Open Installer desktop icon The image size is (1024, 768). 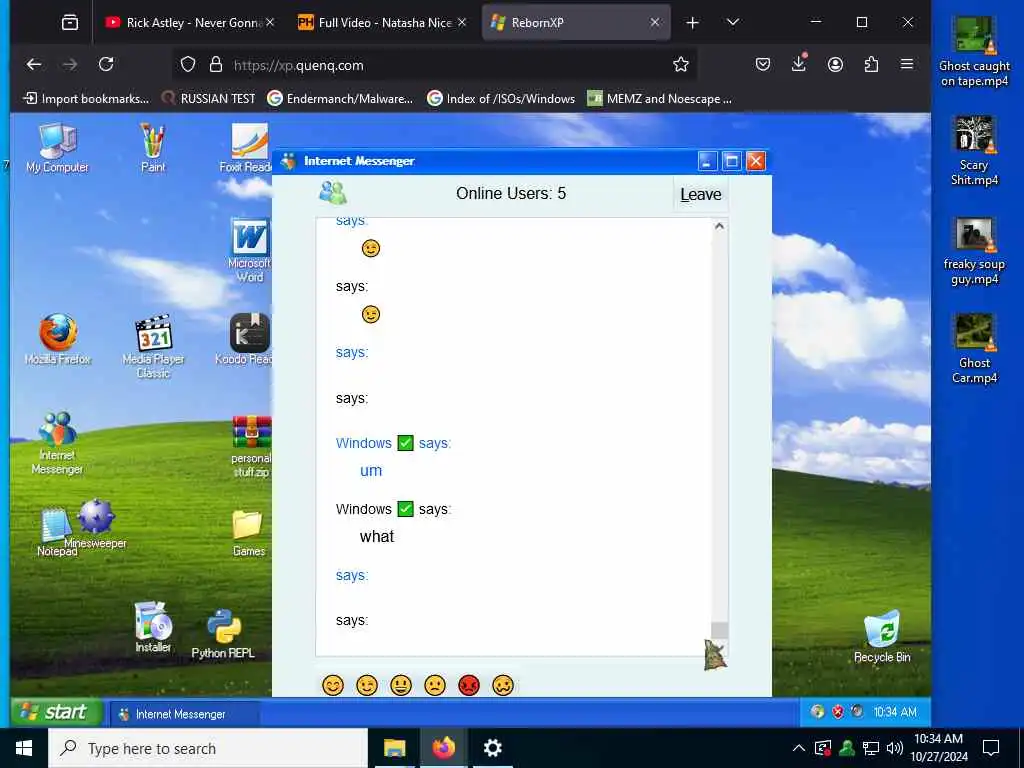[153, 626]
